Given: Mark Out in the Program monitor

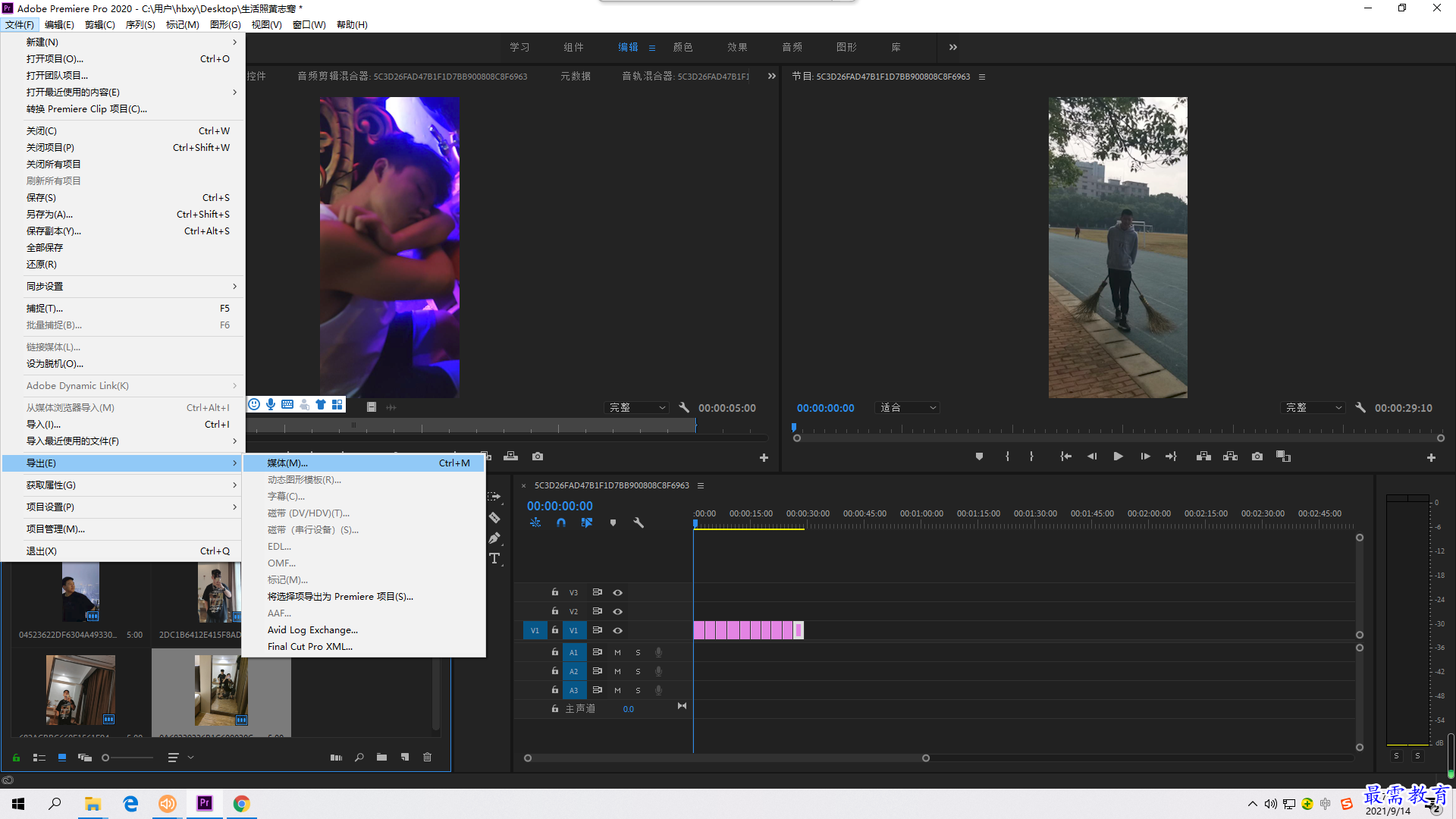Looking at the screenshot, I should click(1031, 457).
